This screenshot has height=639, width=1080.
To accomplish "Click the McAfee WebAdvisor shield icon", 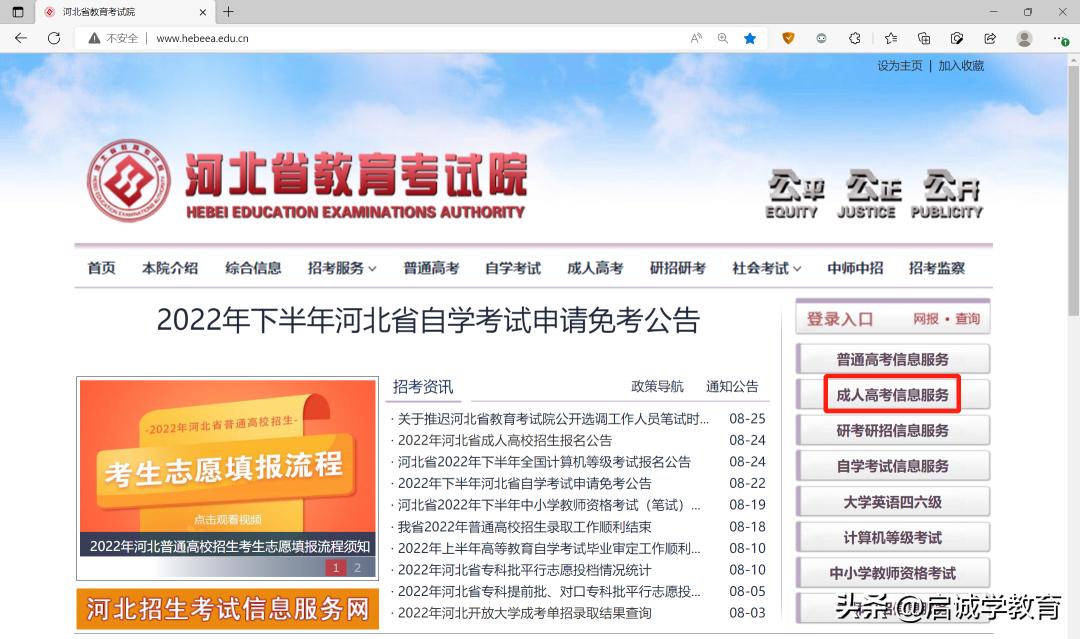I will click(788, 37).
